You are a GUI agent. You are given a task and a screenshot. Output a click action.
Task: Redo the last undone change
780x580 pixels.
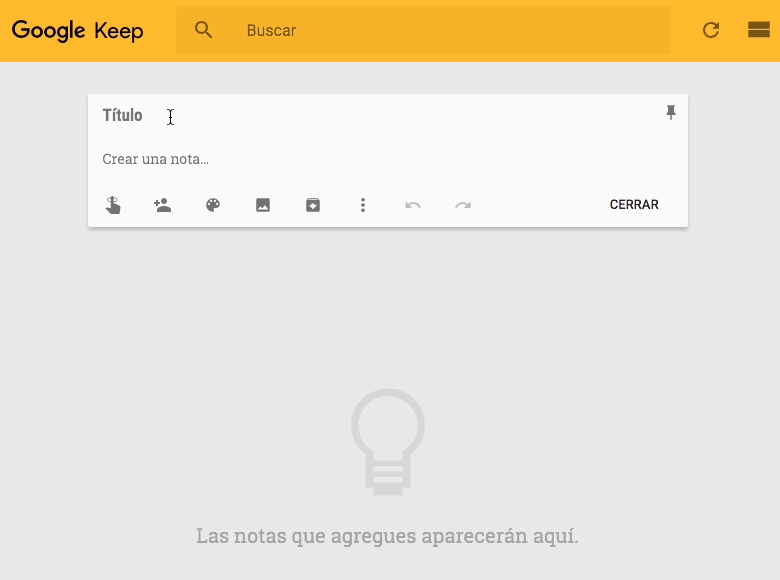pos(463,205)
